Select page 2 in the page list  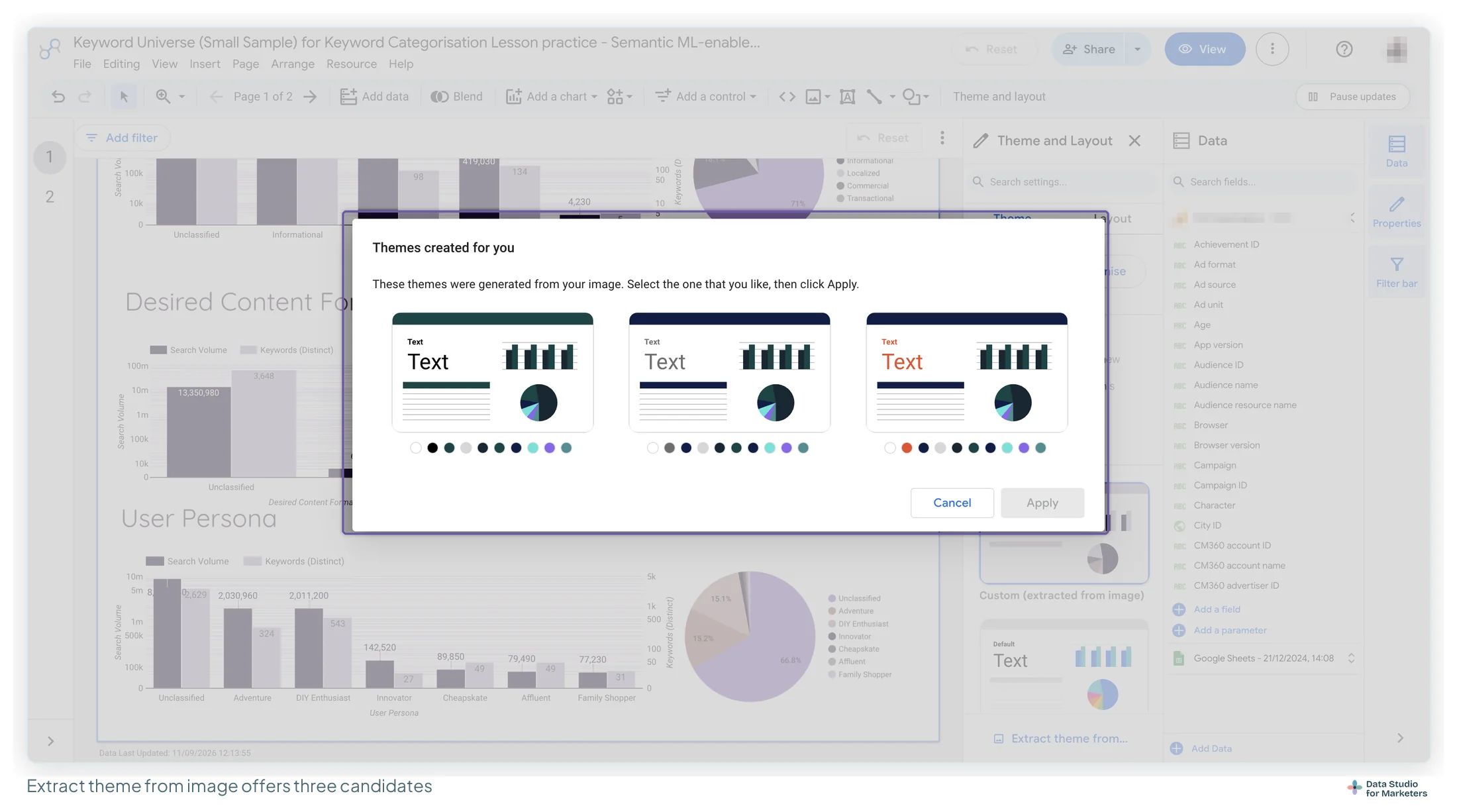[50, 197]
